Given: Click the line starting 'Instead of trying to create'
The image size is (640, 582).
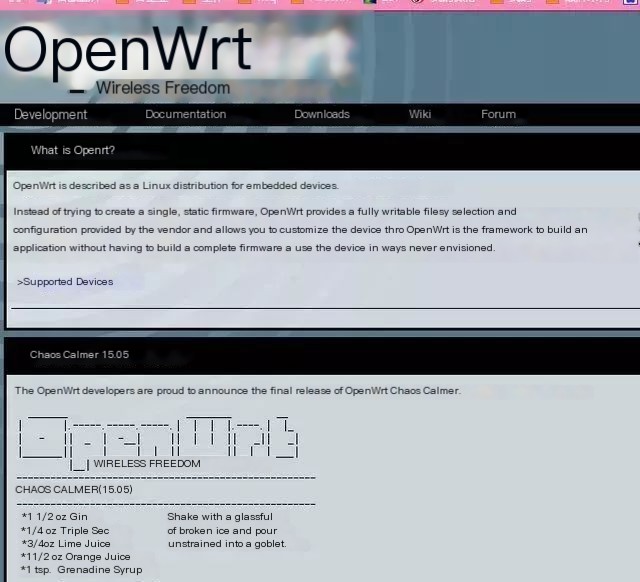Looking at the screenshot, I should (265, 212).
